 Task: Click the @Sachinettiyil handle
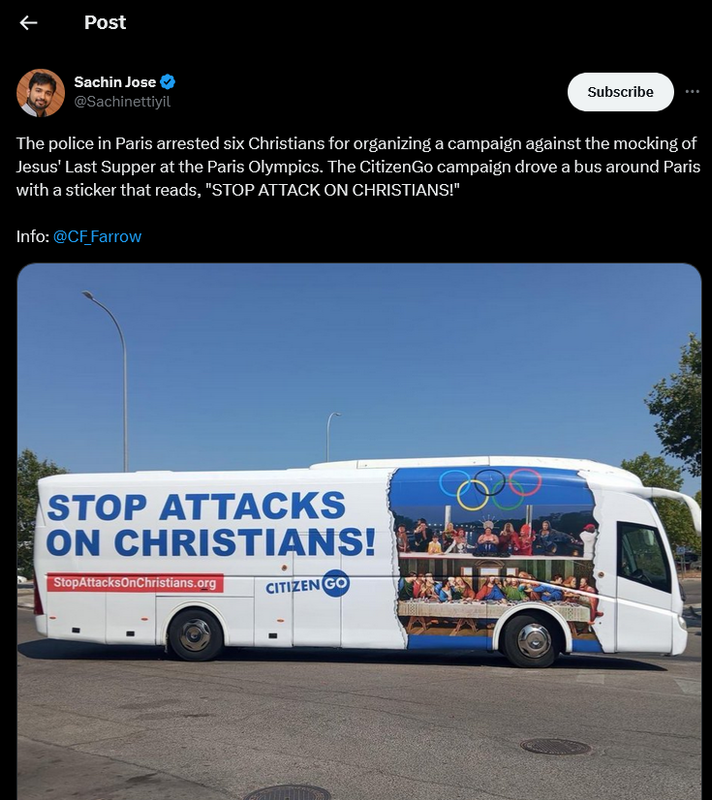coord(122,102)
